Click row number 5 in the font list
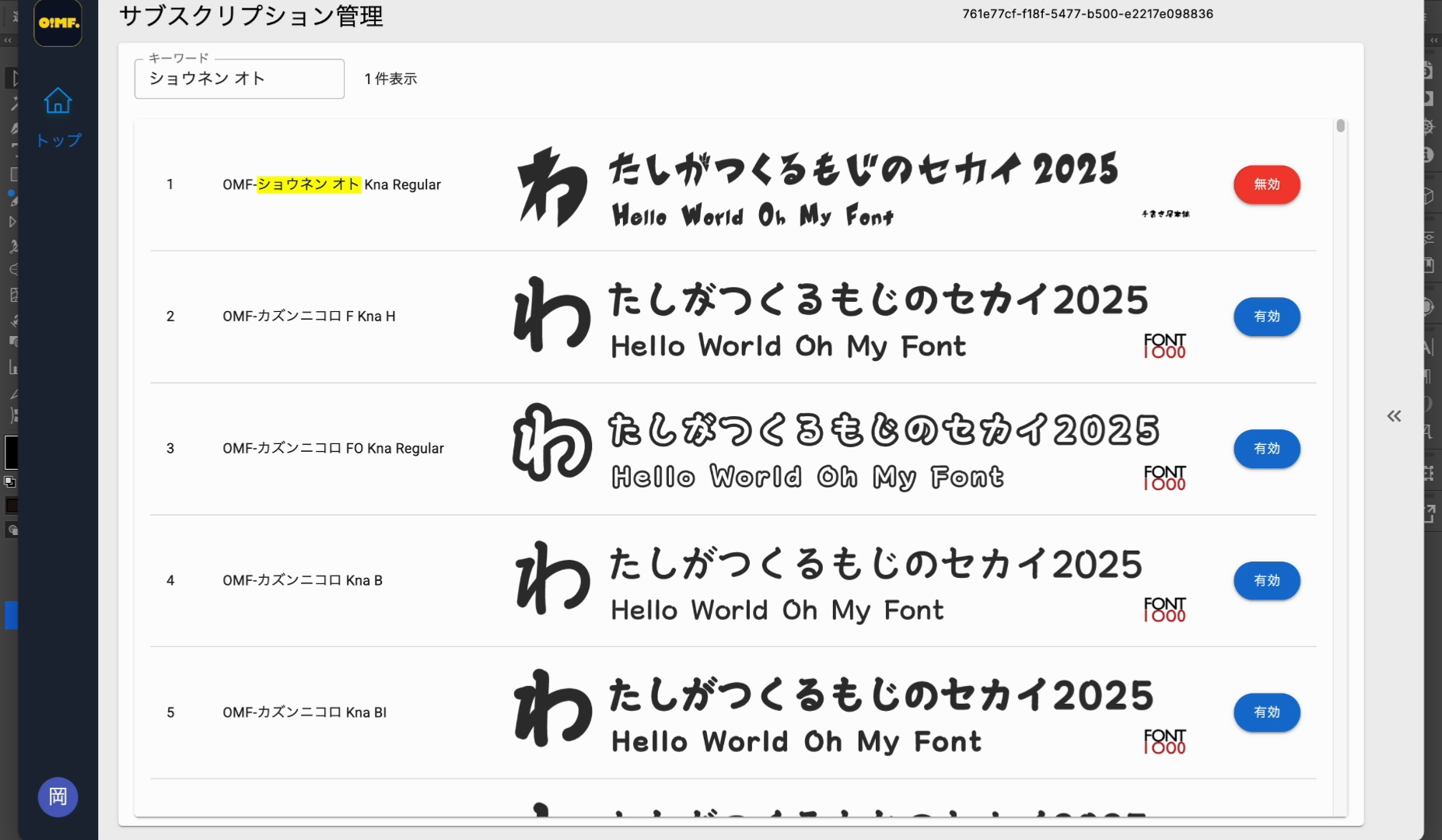 170,712
